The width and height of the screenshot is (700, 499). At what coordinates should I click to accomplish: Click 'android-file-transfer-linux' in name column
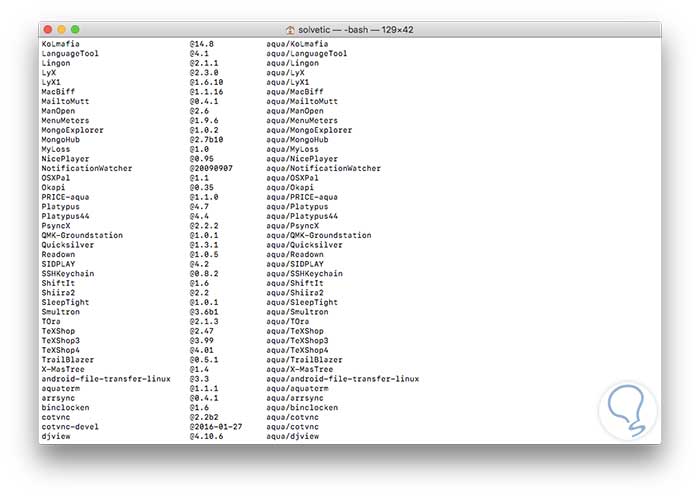coord(106,379)
